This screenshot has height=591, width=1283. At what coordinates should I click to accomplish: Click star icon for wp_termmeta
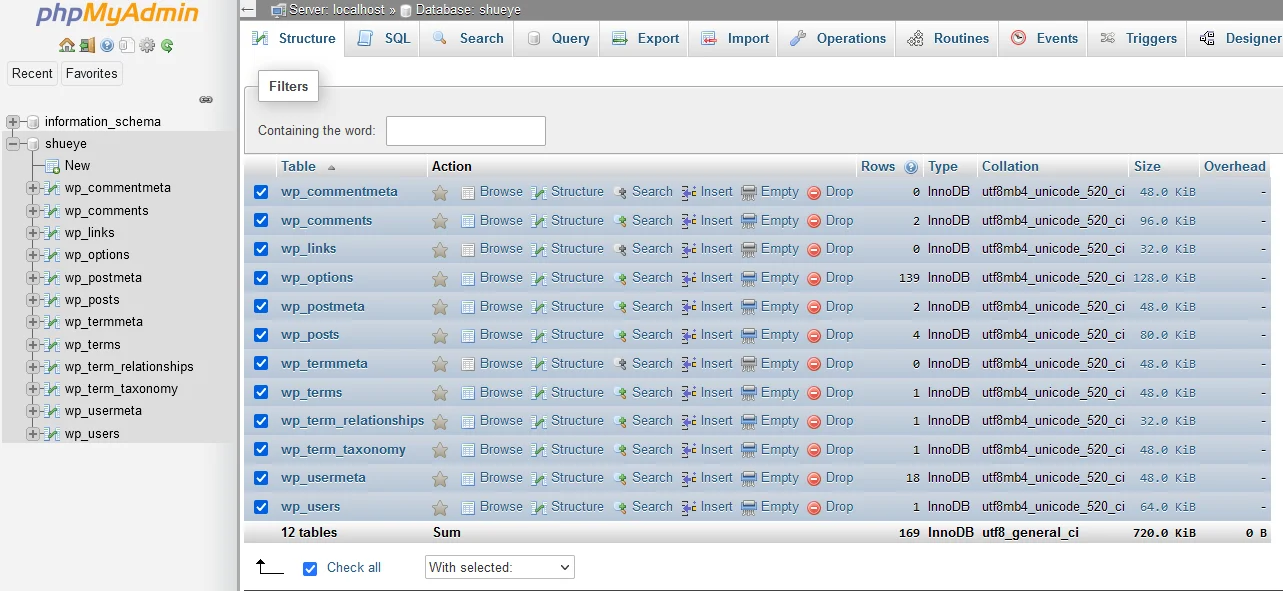click(440, 364)
